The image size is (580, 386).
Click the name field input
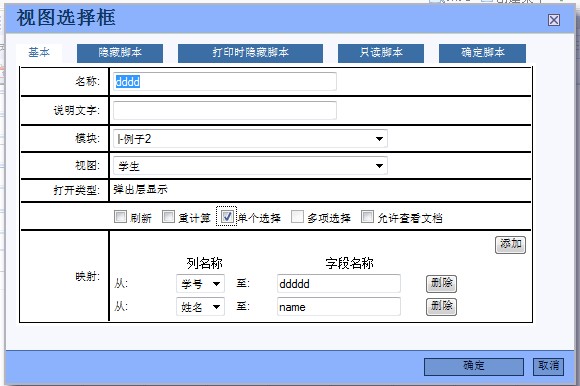tap(338, 307)
